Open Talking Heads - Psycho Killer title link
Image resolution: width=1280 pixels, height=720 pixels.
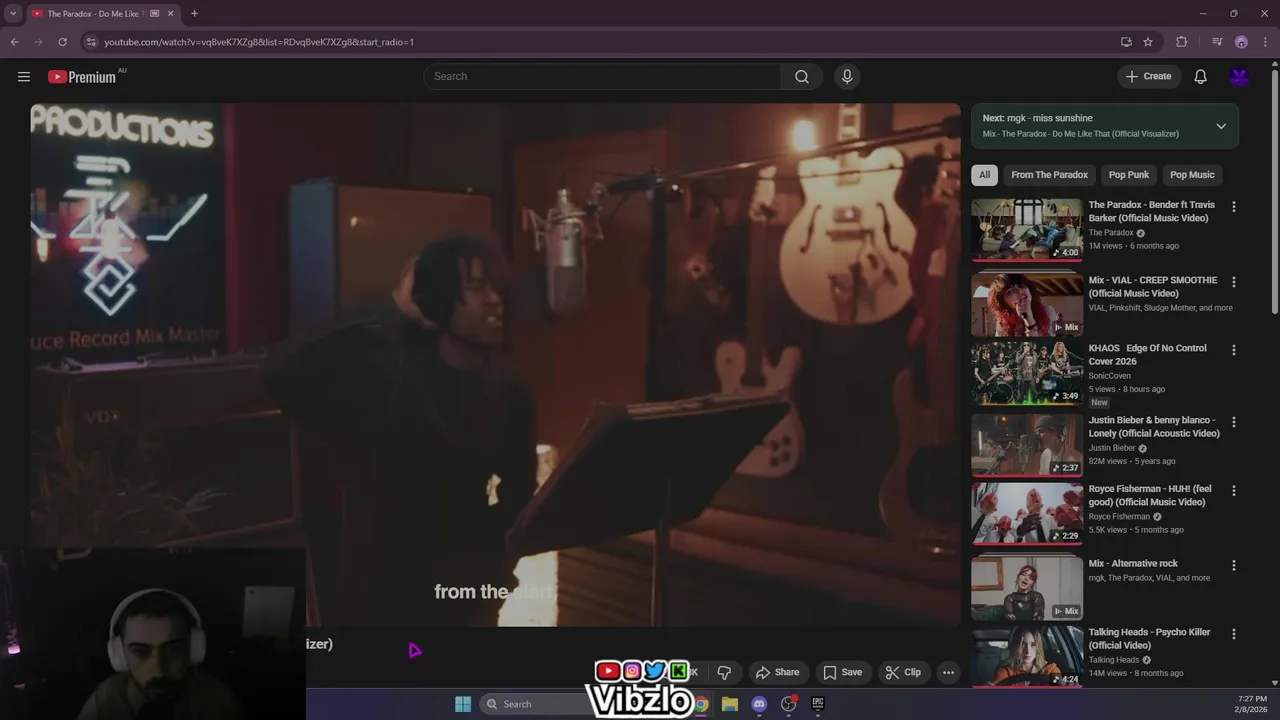[x=1150, y=639]
